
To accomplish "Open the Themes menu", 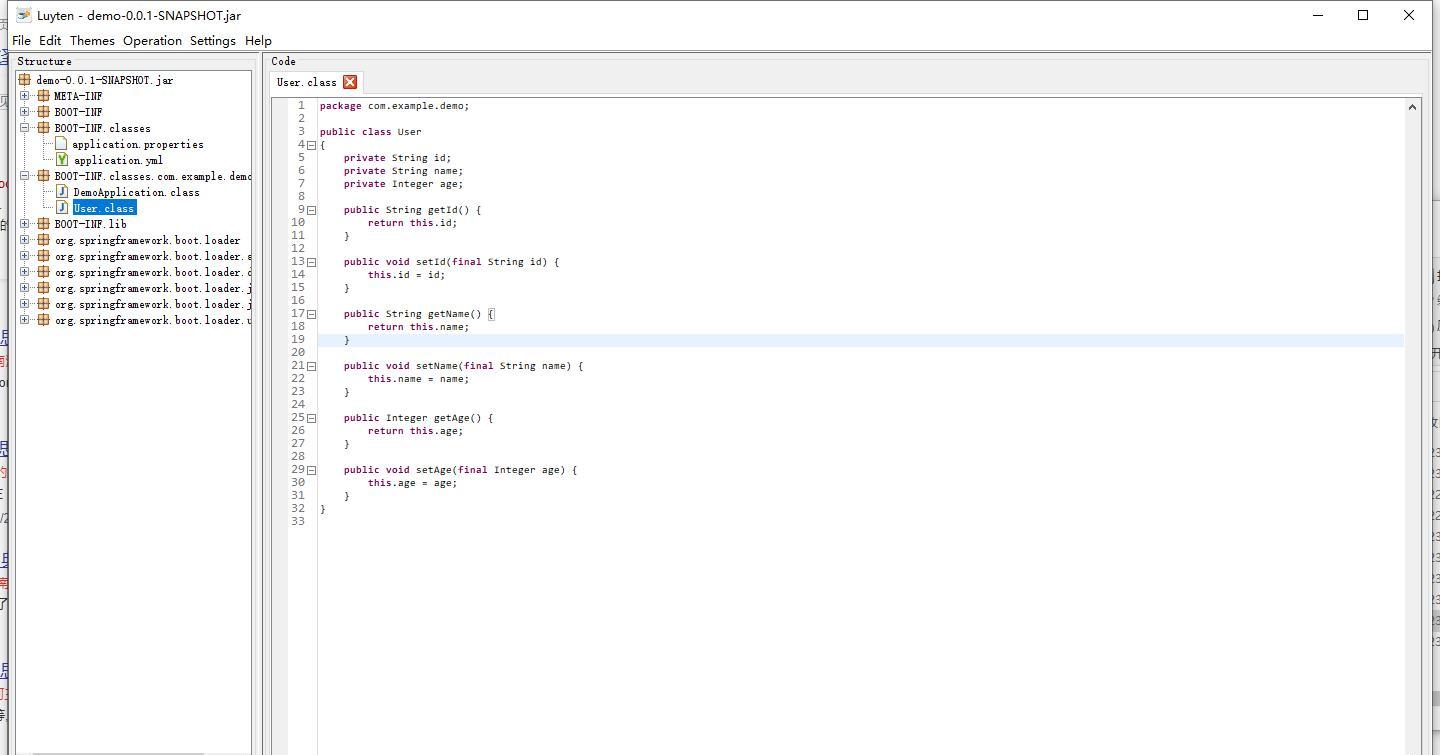I will pyautogui.click(x=92, y=41).
